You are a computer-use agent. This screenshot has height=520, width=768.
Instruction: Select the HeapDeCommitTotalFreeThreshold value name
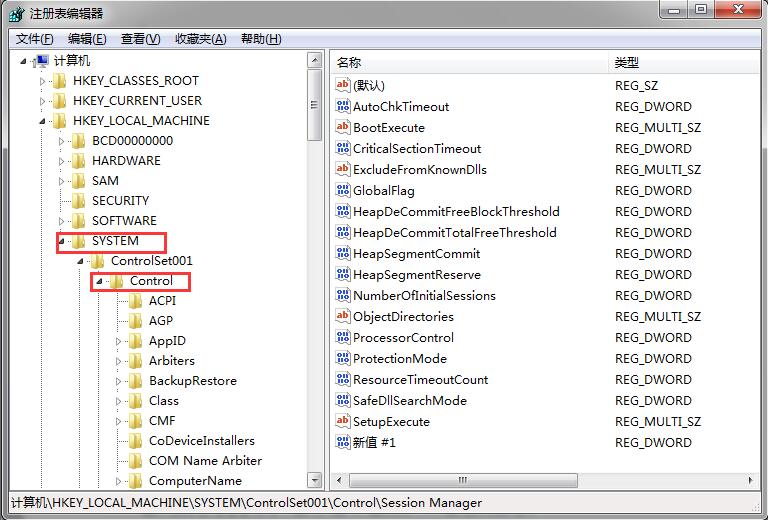[455, 233]
